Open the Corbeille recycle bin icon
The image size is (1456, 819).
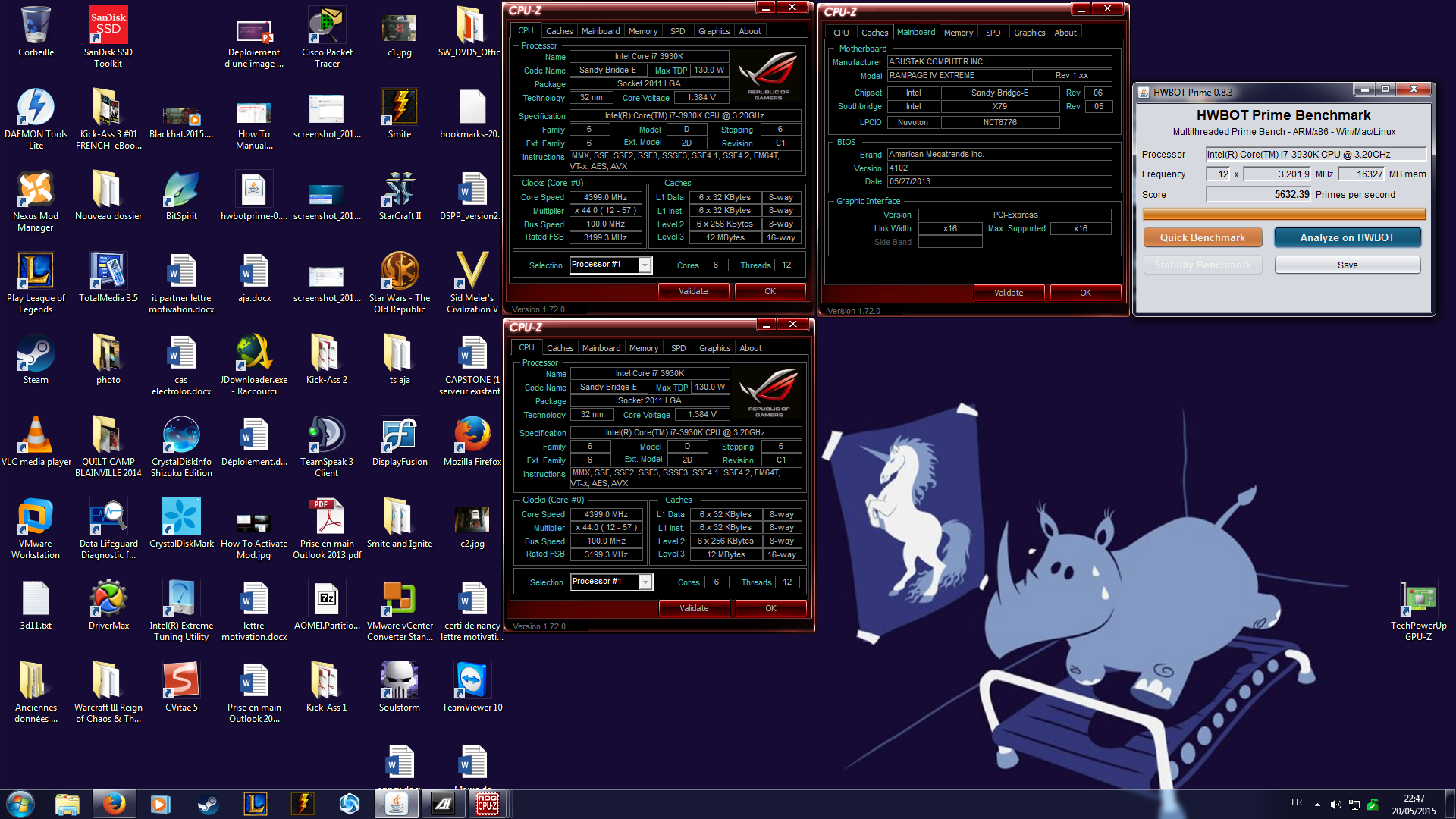point(36,32)
